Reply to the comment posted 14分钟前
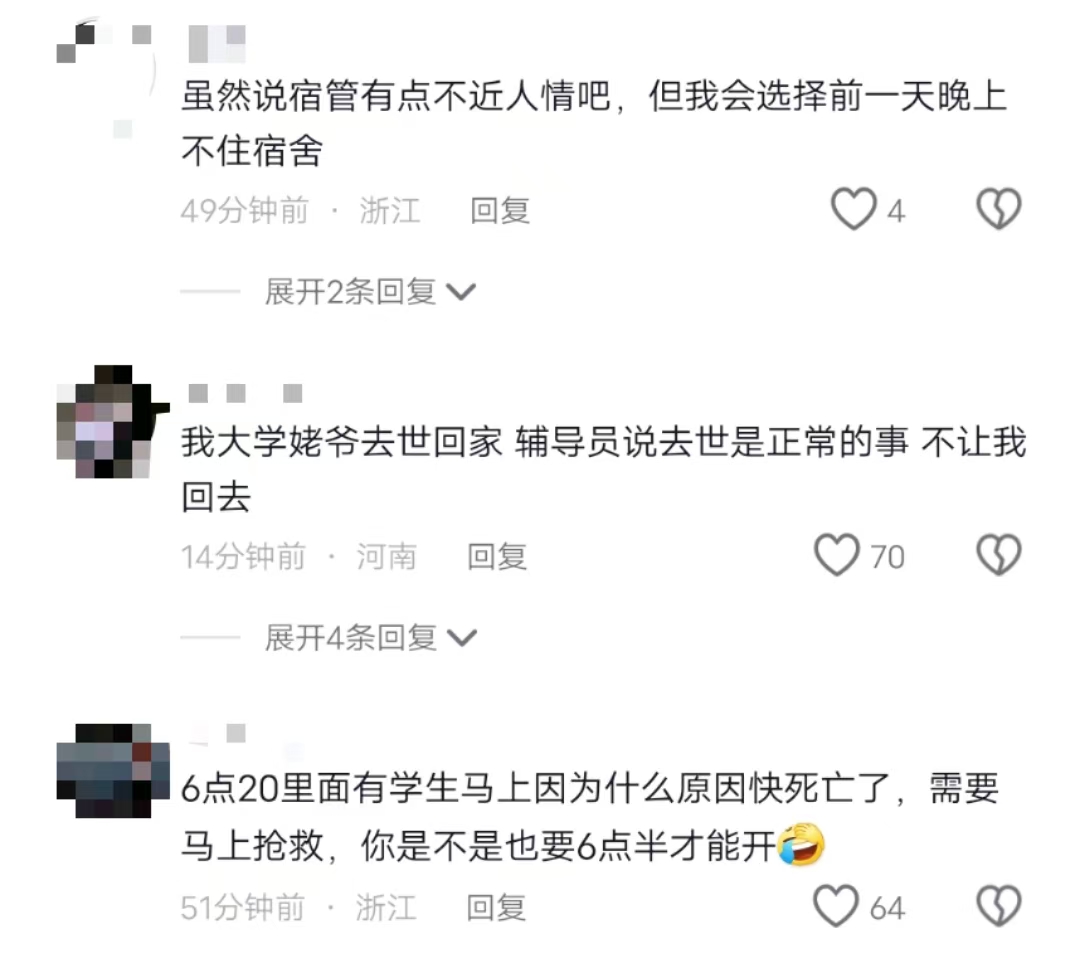This screenshot has width=1080, height=959. point(497,557)
